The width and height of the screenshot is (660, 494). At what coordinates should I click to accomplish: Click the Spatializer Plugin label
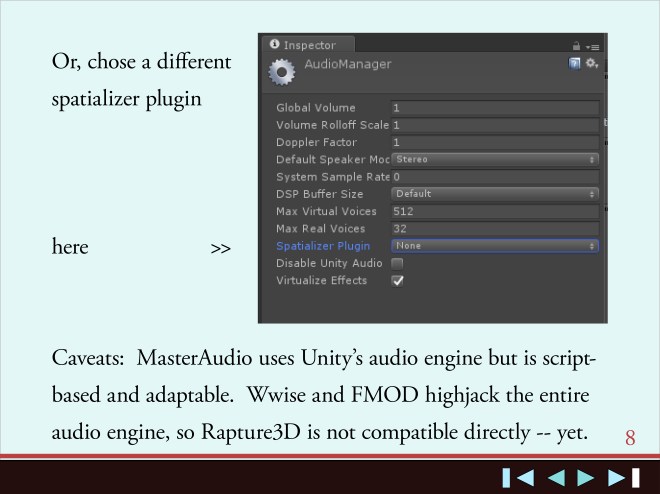[x=323, y=246]
